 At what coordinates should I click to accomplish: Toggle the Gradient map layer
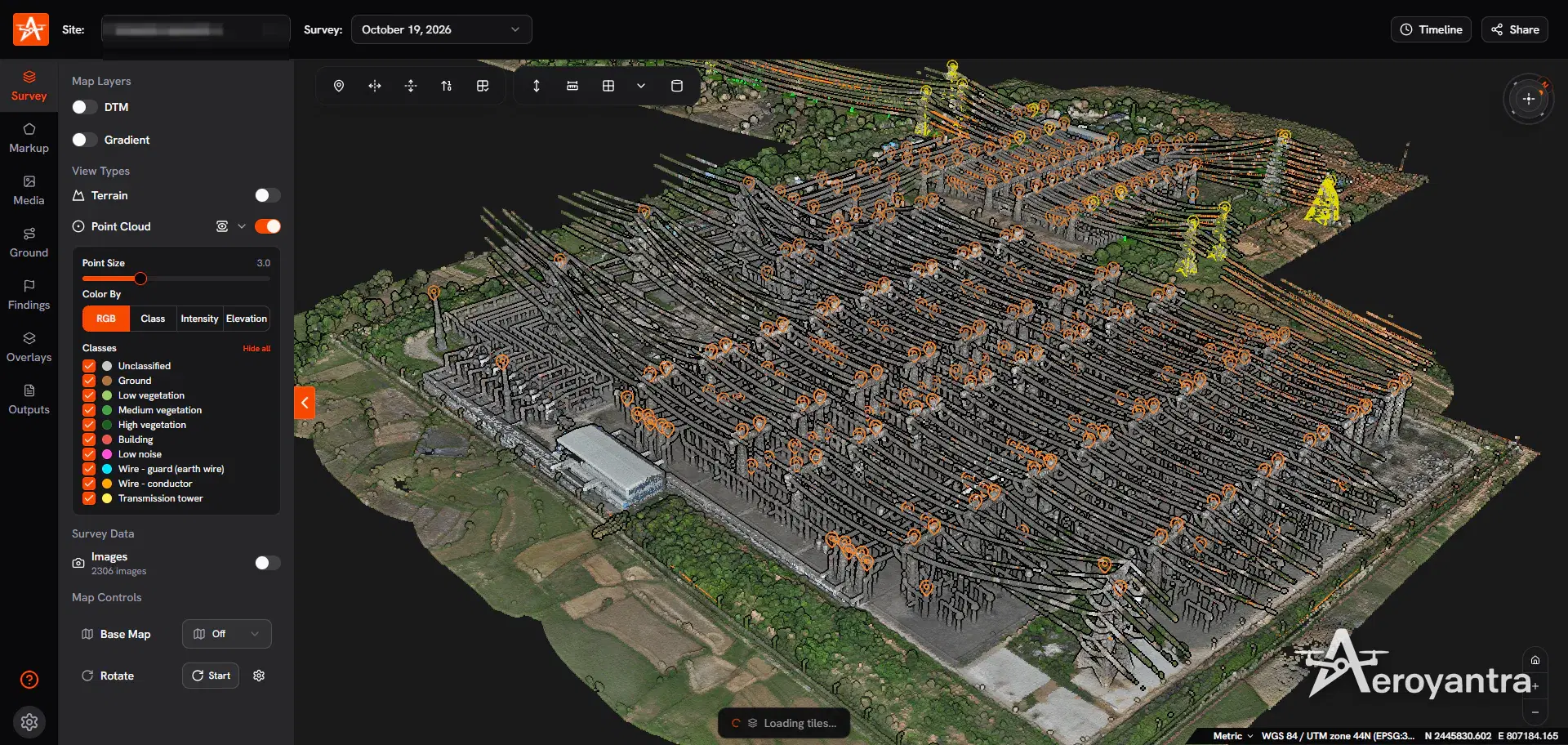coord(85,140)
